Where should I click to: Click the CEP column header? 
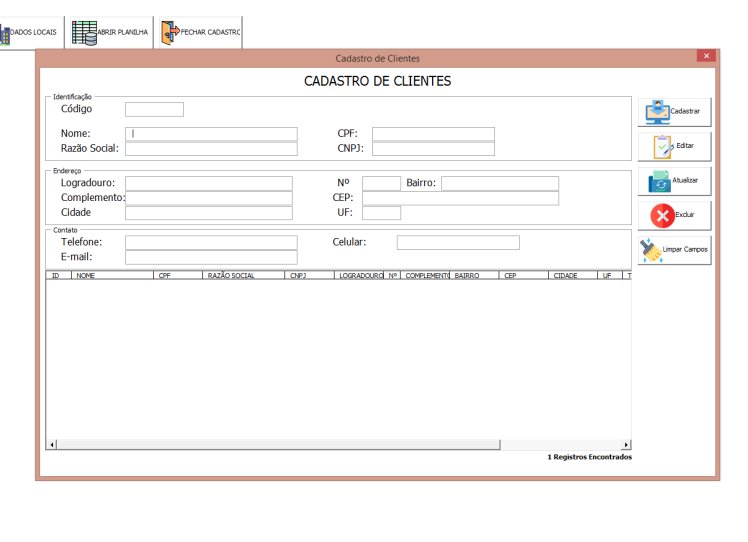coord(524,275)
